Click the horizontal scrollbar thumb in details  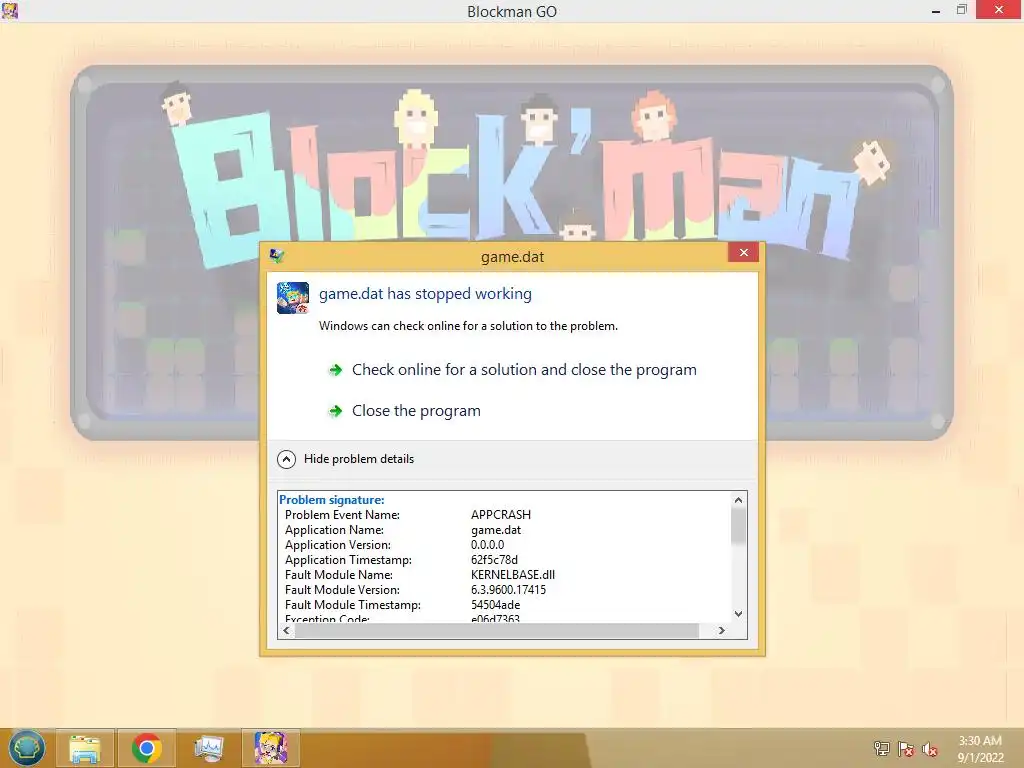tap(496, 630)
